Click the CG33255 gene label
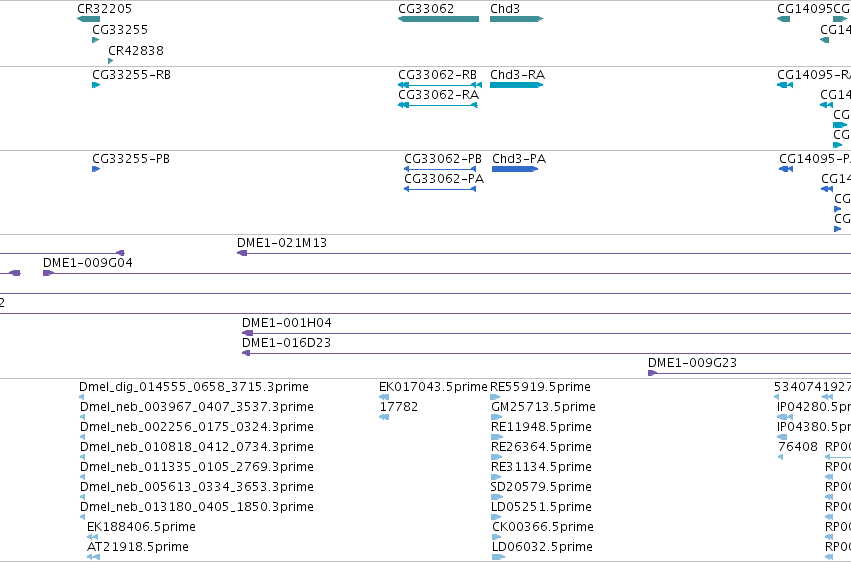Viewport: 851px width, 562px height. click(x=120, y=29)
